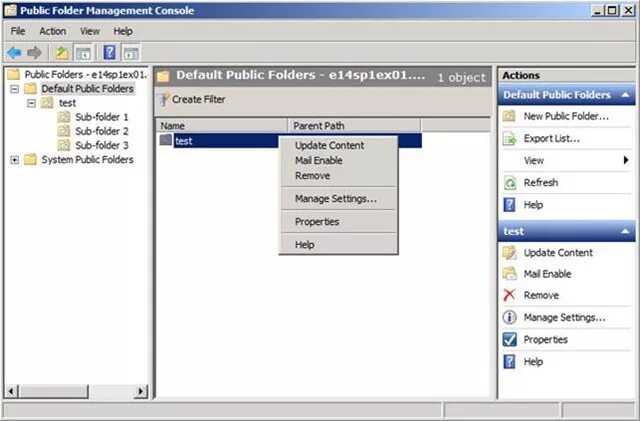Image resolution: width=640 pixels, height=421 pixels.
Task: Select System Public Folders in tree
Action: pos(87,160)
